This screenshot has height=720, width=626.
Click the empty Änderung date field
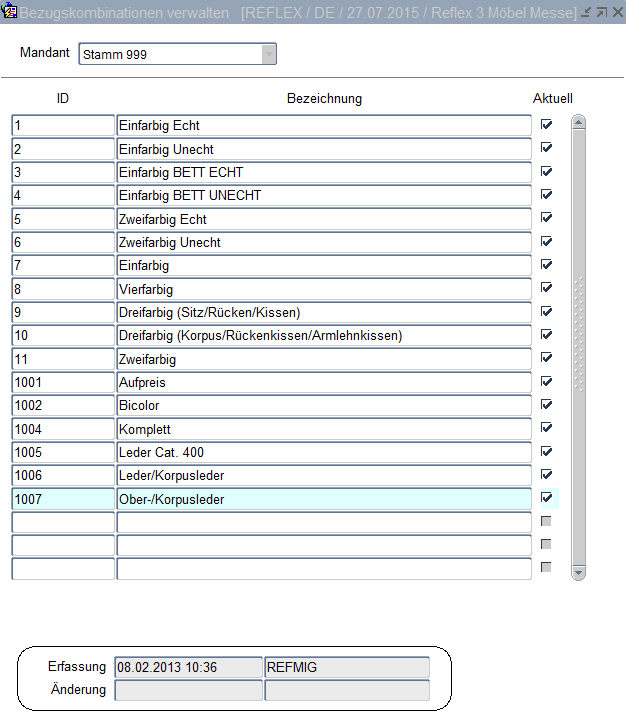188,690
